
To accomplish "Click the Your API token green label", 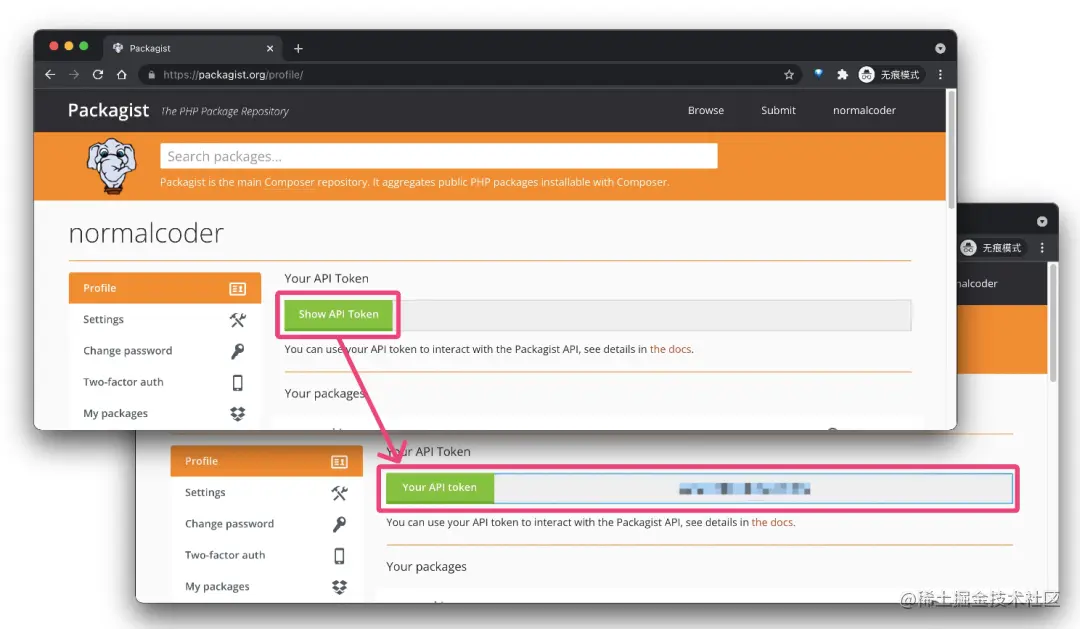I will 439,487.
